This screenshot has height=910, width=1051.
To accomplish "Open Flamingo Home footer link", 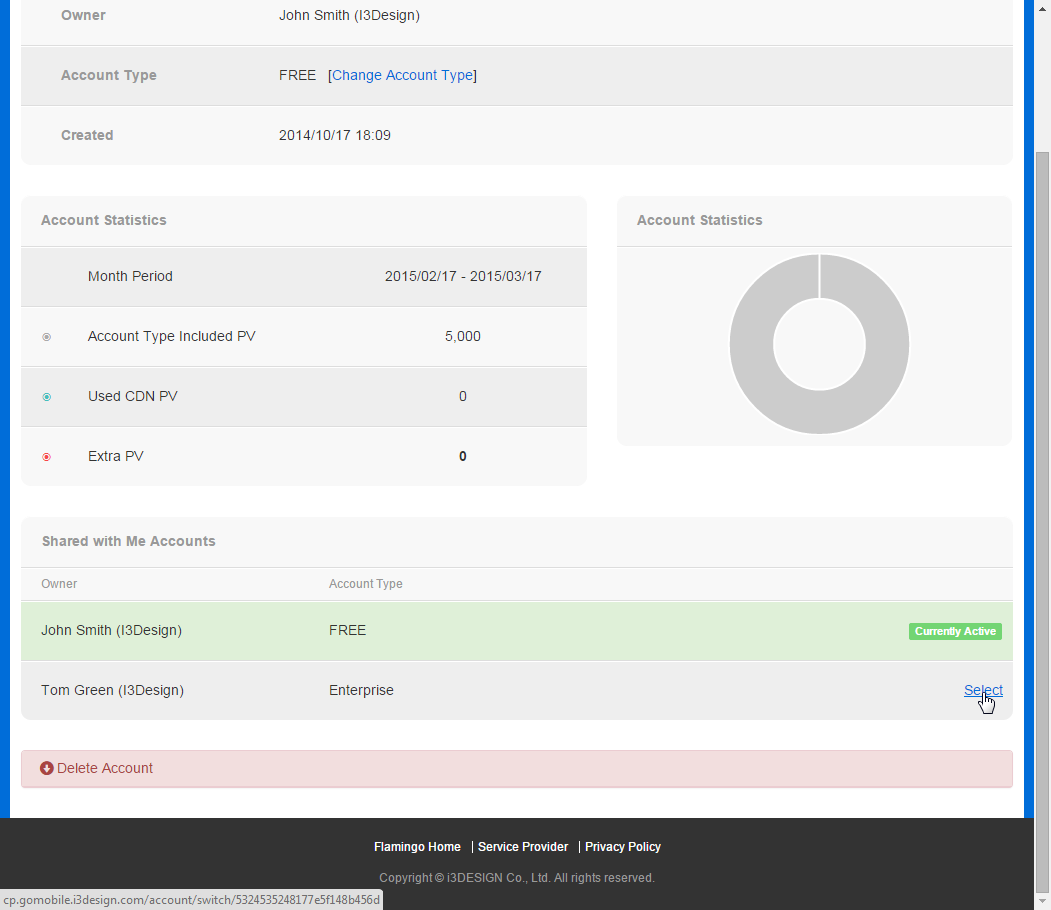I will (x=417, y=846).
